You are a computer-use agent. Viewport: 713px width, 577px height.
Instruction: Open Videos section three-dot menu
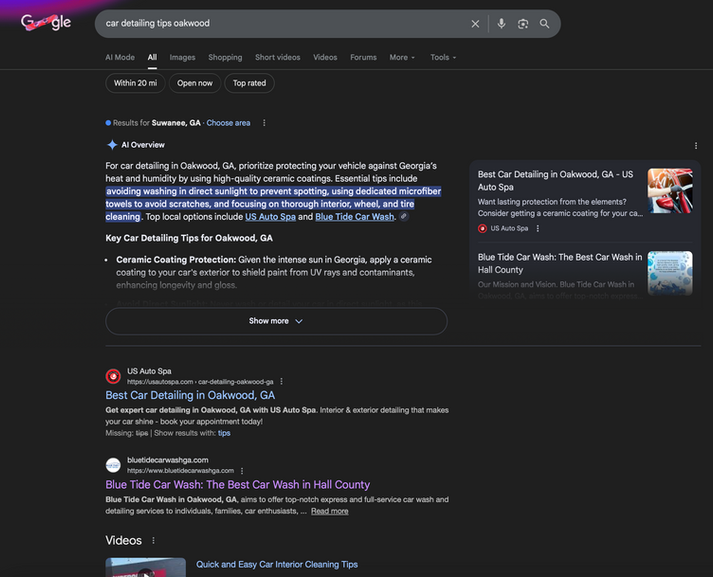[153, 540]
